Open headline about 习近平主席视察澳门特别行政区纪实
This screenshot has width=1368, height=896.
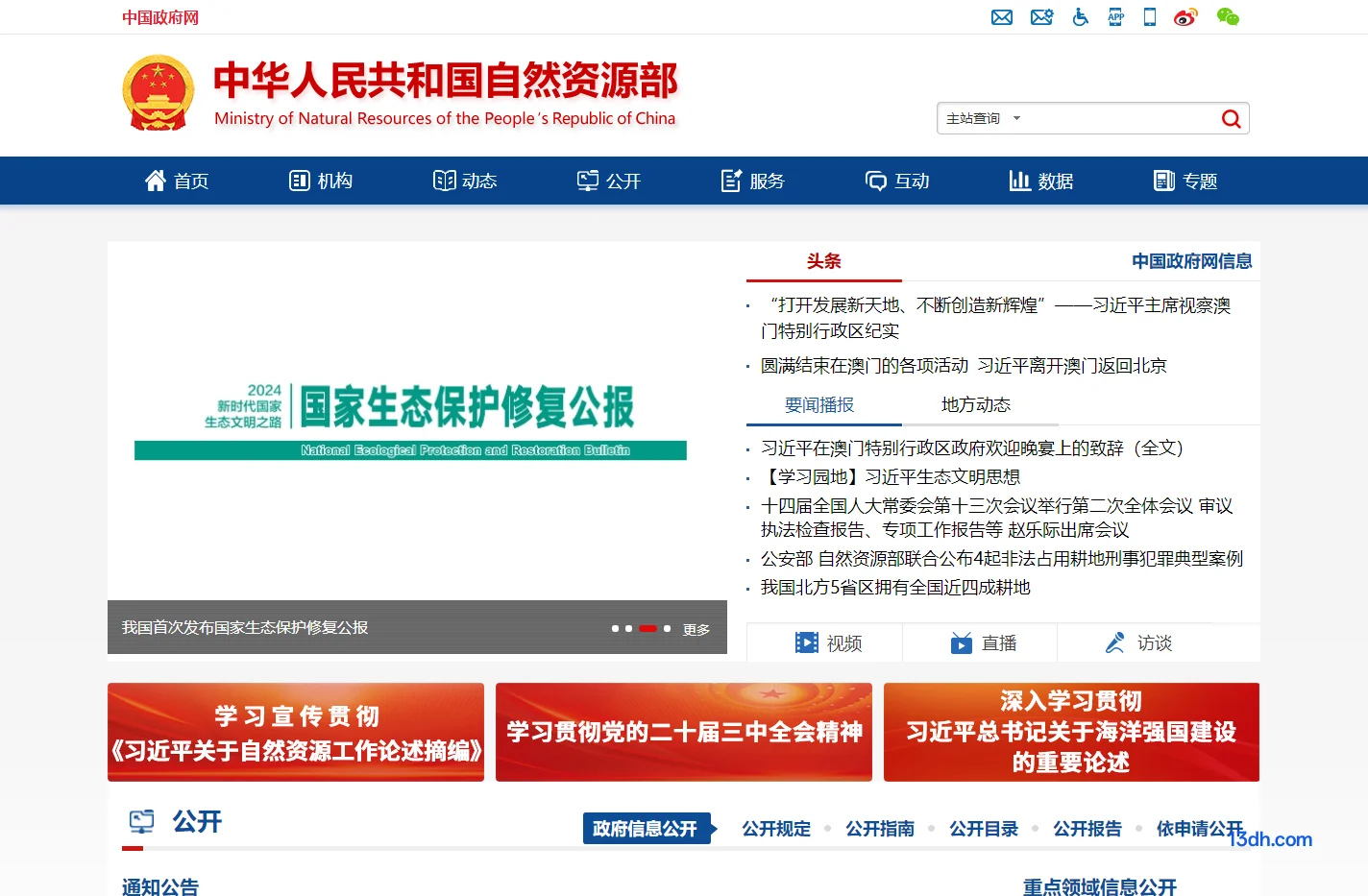pyautogui.click(x=995, y=318)
